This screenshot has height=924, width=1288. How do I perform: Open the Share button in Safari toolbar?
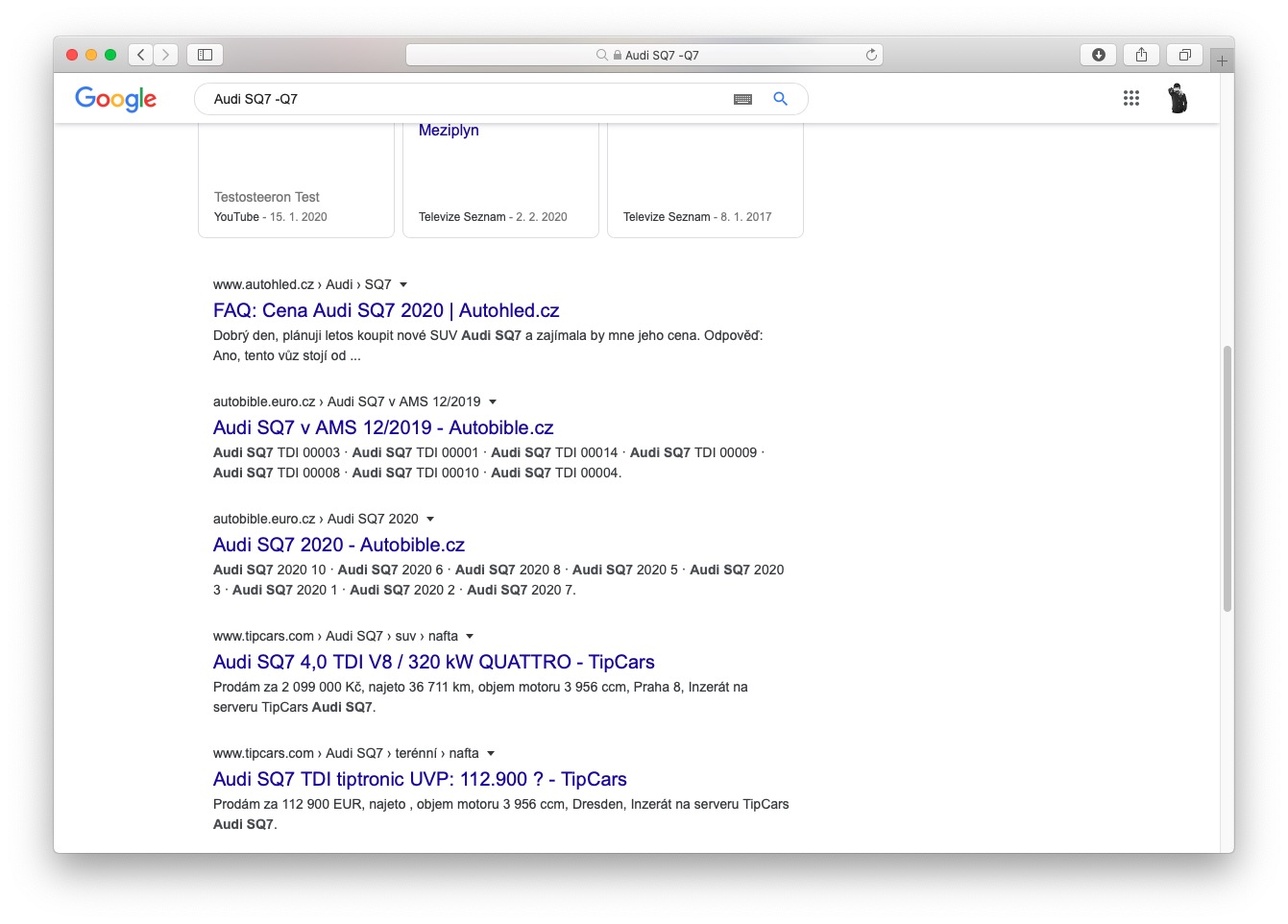(x=1141, y=55)
